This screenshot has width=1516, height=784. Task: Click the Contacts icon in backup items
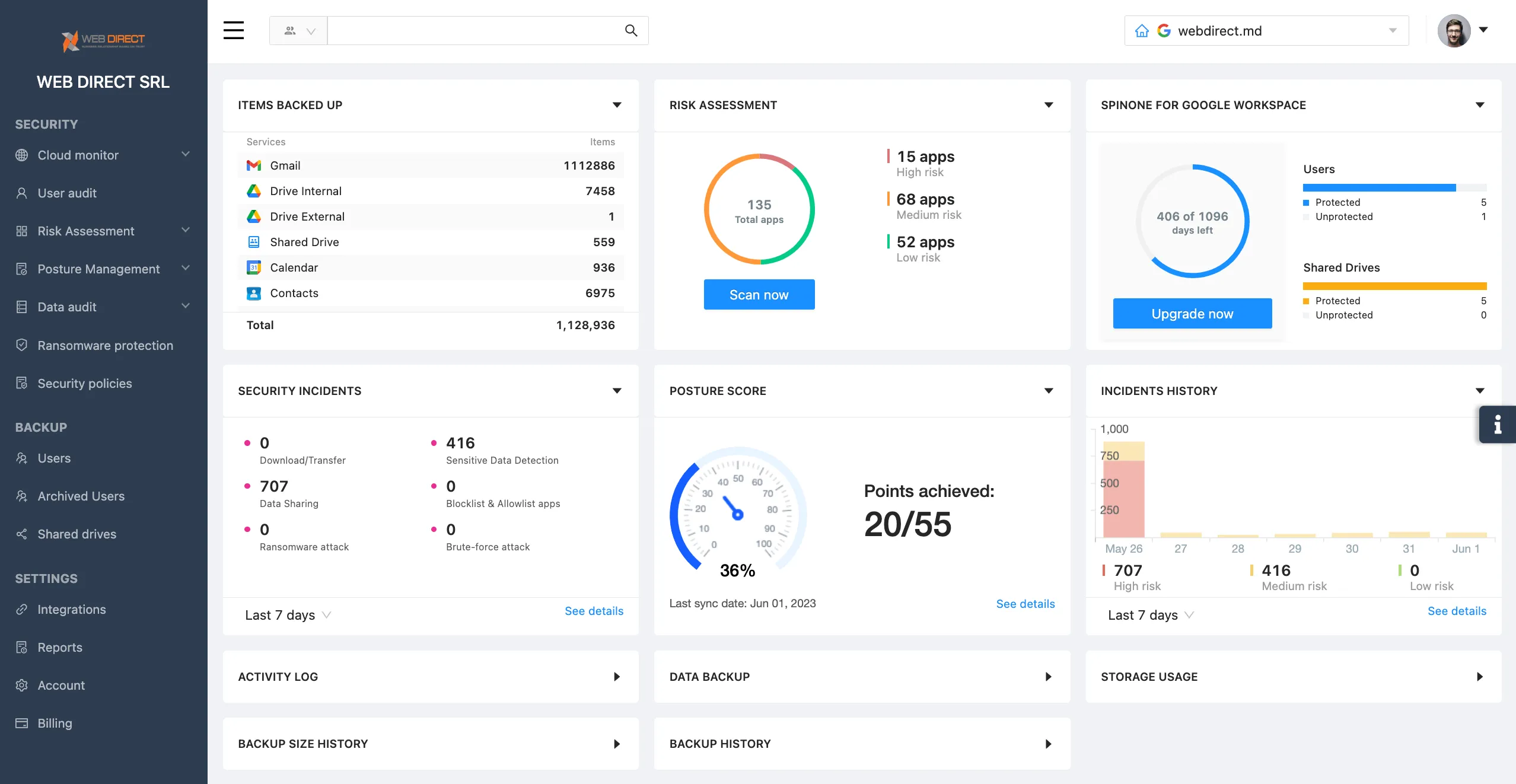[254, 292]
